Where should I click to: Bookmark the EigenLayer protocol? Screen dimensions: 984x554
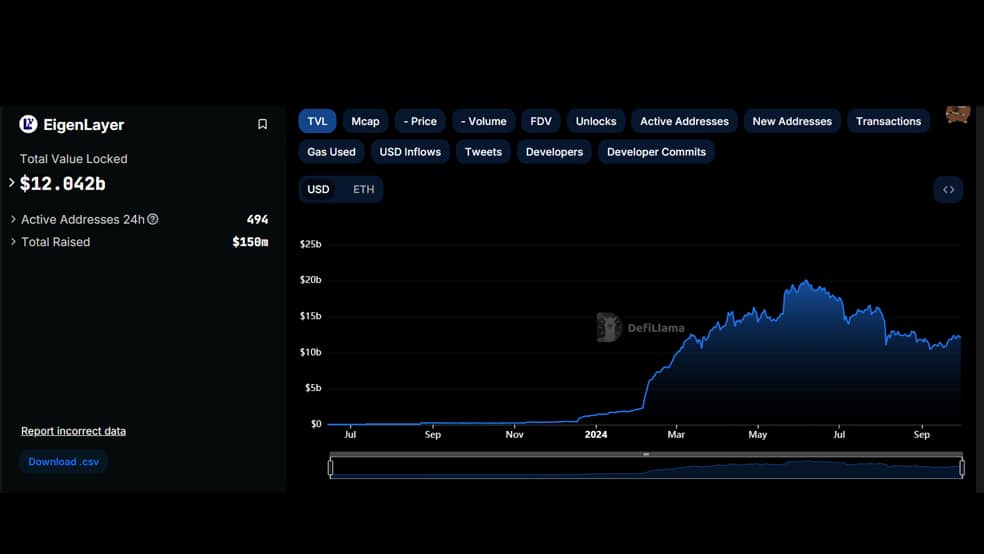coord(262,124)
